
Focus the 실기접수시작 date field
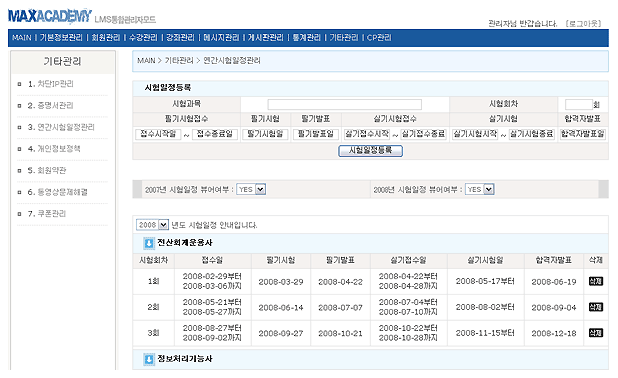[x=367, y=134]
